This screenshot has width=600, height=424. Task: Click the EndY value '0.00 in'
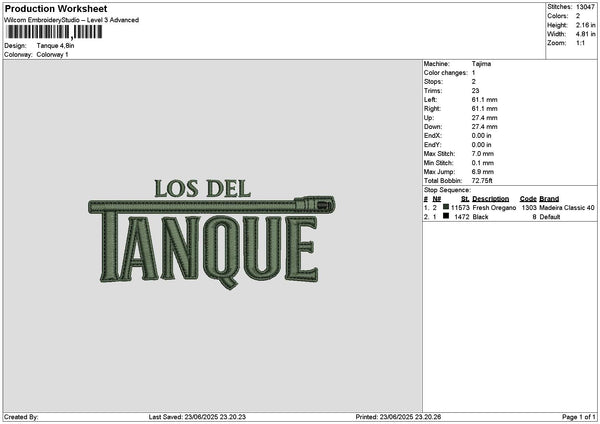(x=482, y=145)
